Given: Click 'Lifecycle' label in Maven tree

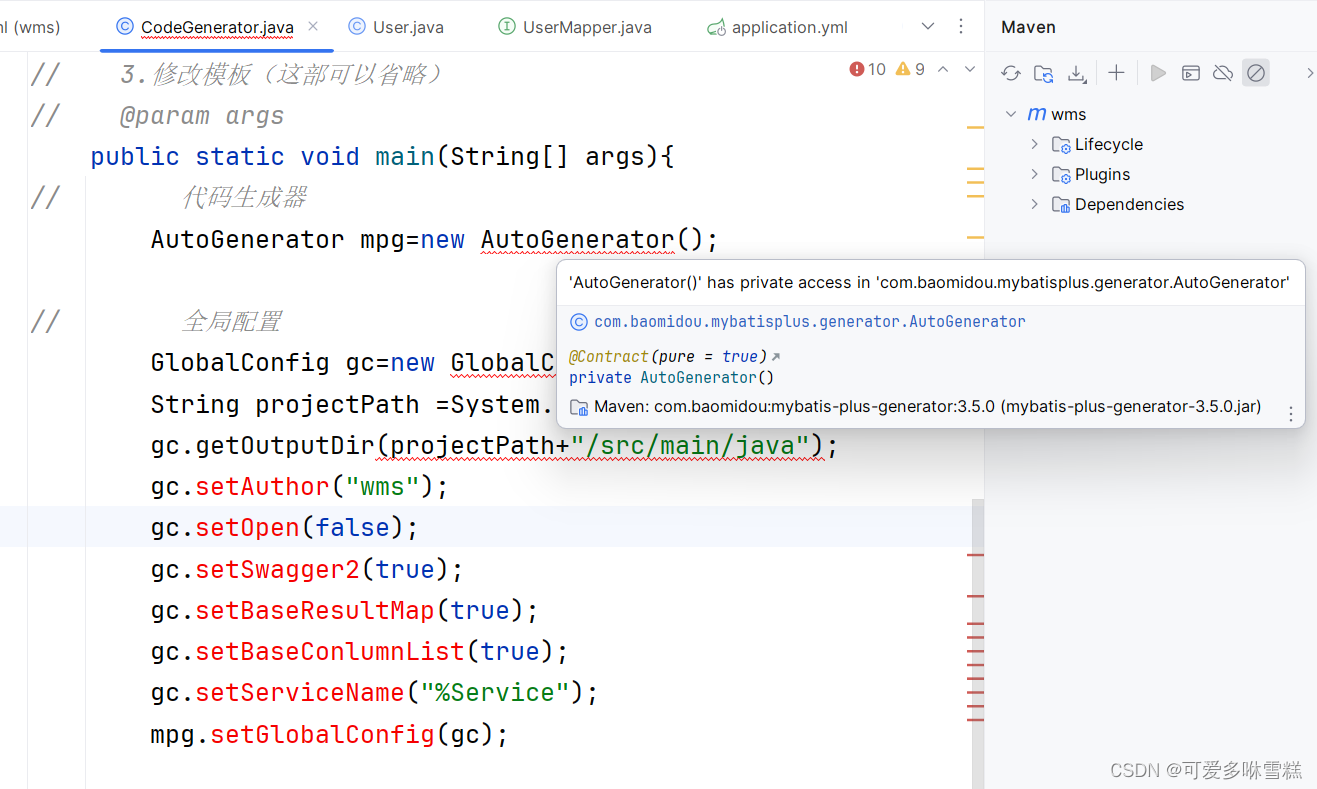Looking at the screenshot, I should (1109, 144).
